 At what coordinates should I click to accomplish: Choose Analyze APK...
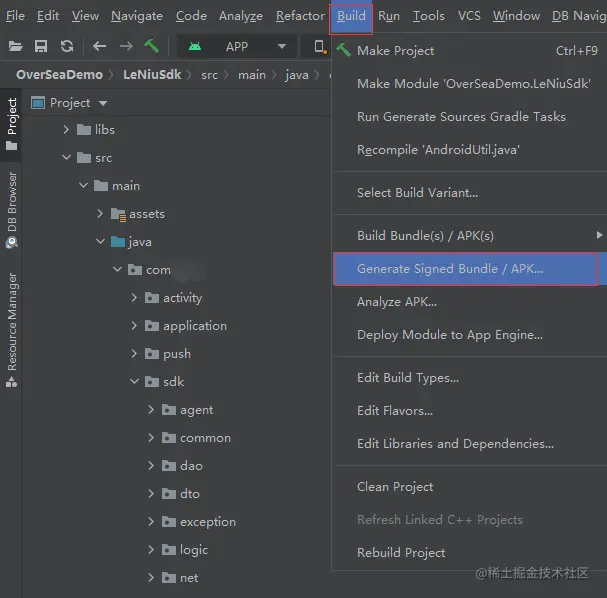click(x=470, y=302)
